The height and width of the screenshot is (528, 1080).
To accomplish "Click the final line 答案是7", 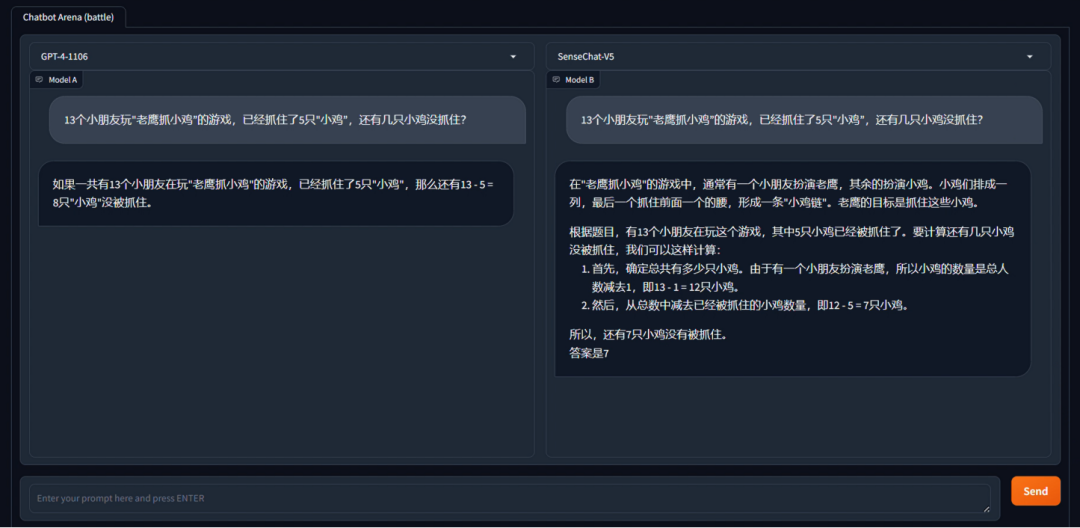I will [x=589, y=354].
